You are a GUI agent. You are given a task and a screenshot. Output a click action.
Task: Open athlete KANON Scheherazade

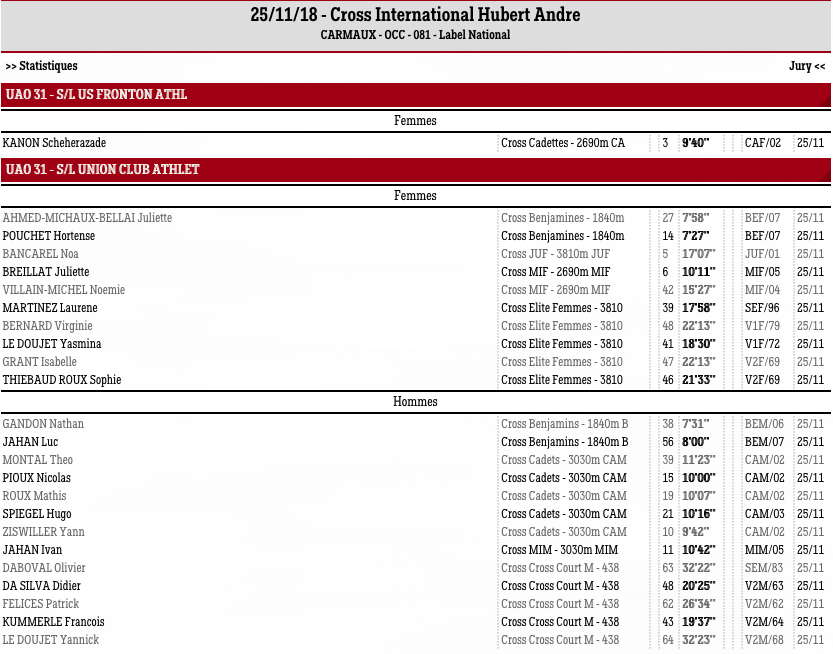click(54, 143)
